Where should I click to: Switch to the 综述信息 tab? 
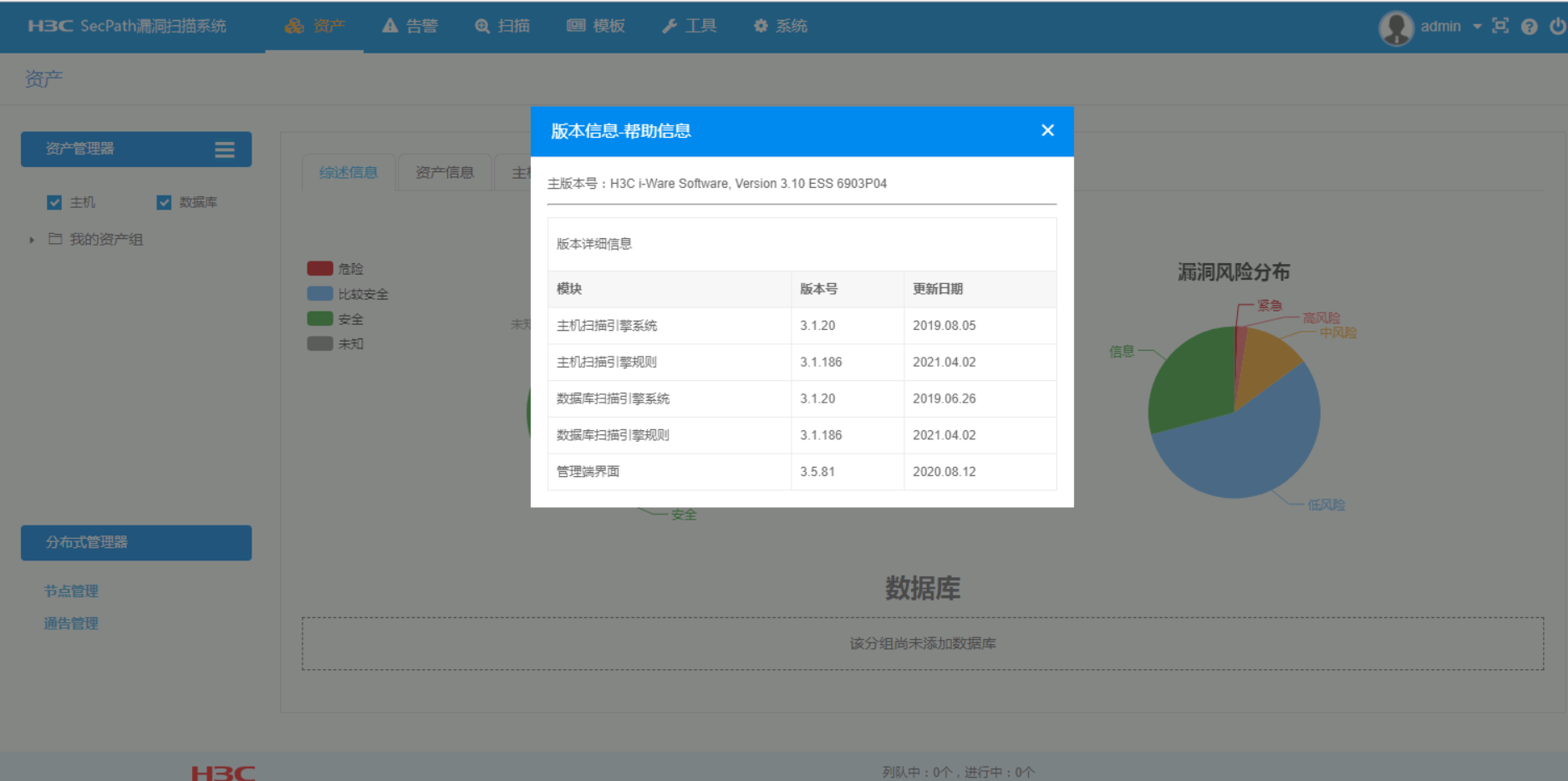tap(349, 172)
